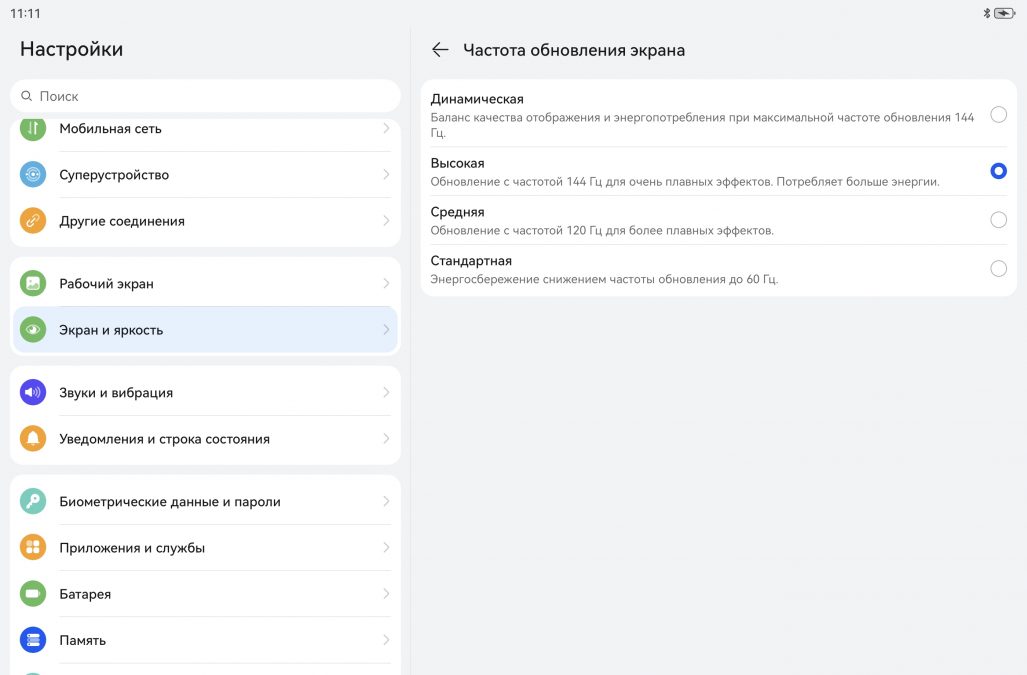Click the Поиск settings search field
This screenshot has width=1027, height=675.
coord(205,96)
